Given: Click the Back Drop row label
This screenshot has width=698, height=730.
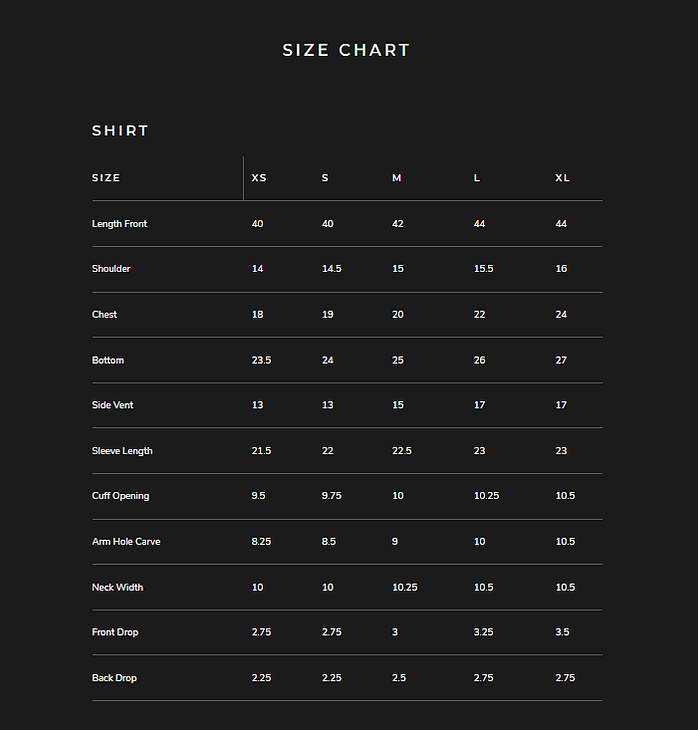Looking at the screenshot, I should (x=114, y=678).
